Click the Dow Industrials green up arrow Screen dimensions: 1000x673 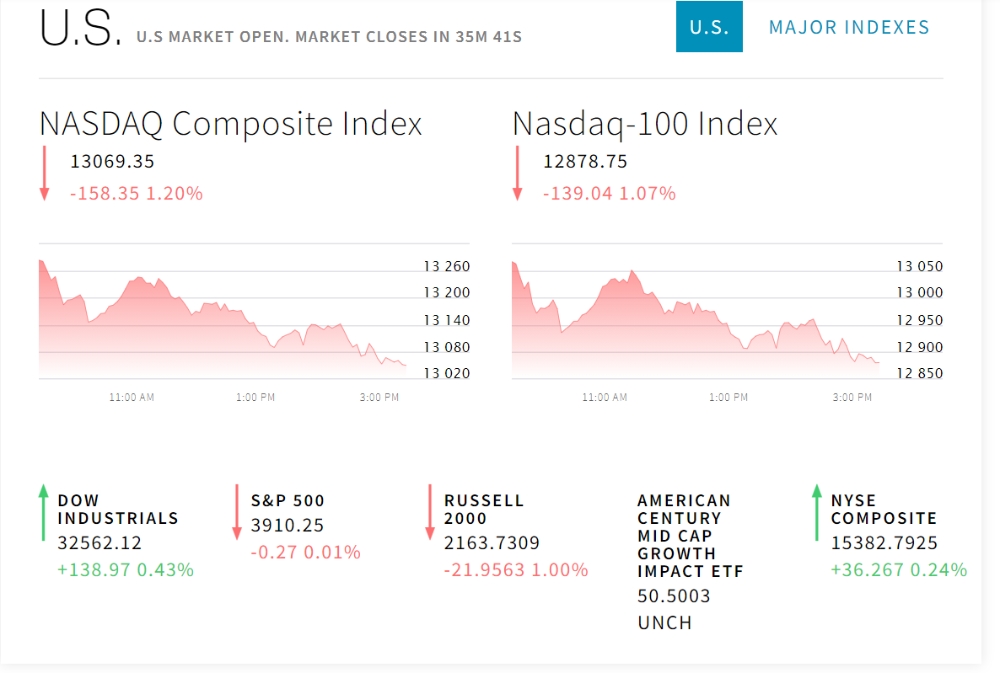[x=43, y=512]
